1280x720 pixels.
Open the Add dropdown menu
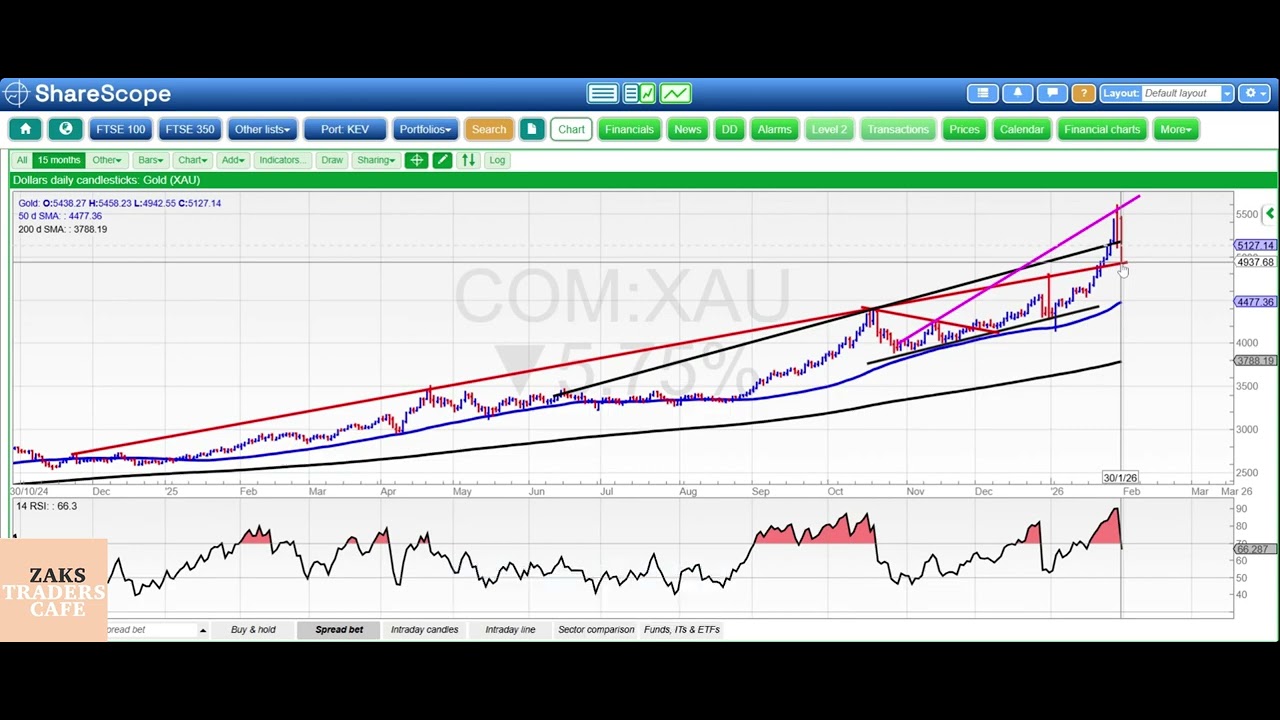(233, 160)
